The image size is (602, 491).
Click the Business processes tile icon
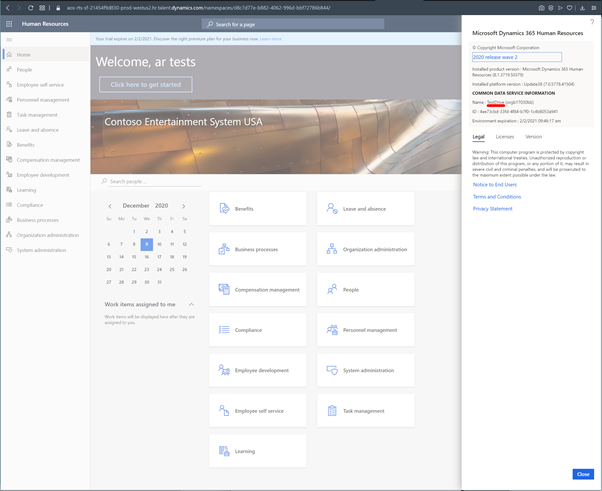(224, 249)
